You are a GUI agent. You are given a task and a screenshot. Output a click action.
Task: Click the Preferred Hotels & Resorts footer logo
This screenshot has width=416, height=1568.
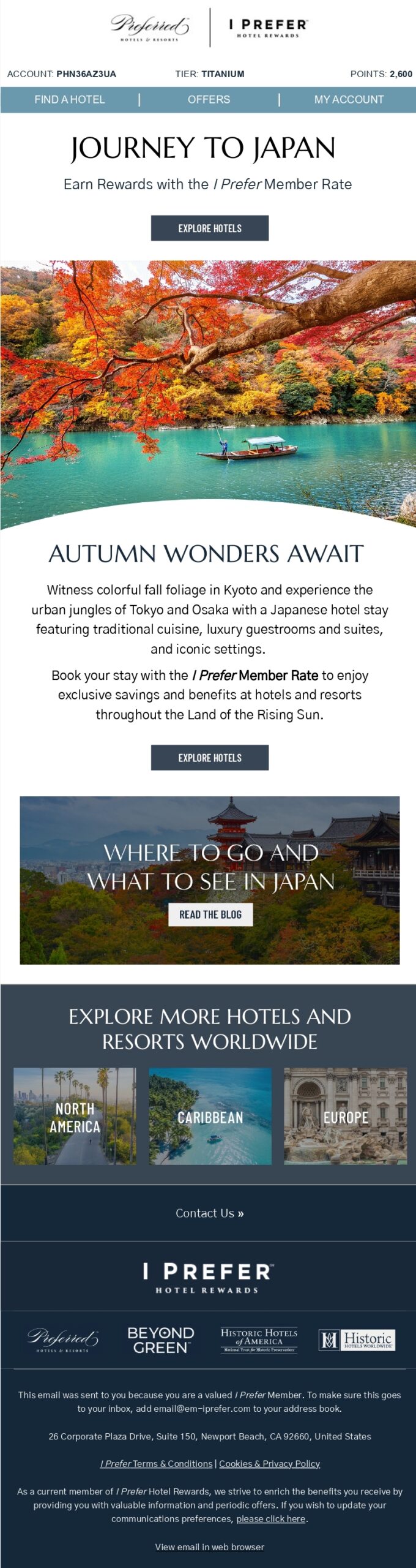(62, 1340)
